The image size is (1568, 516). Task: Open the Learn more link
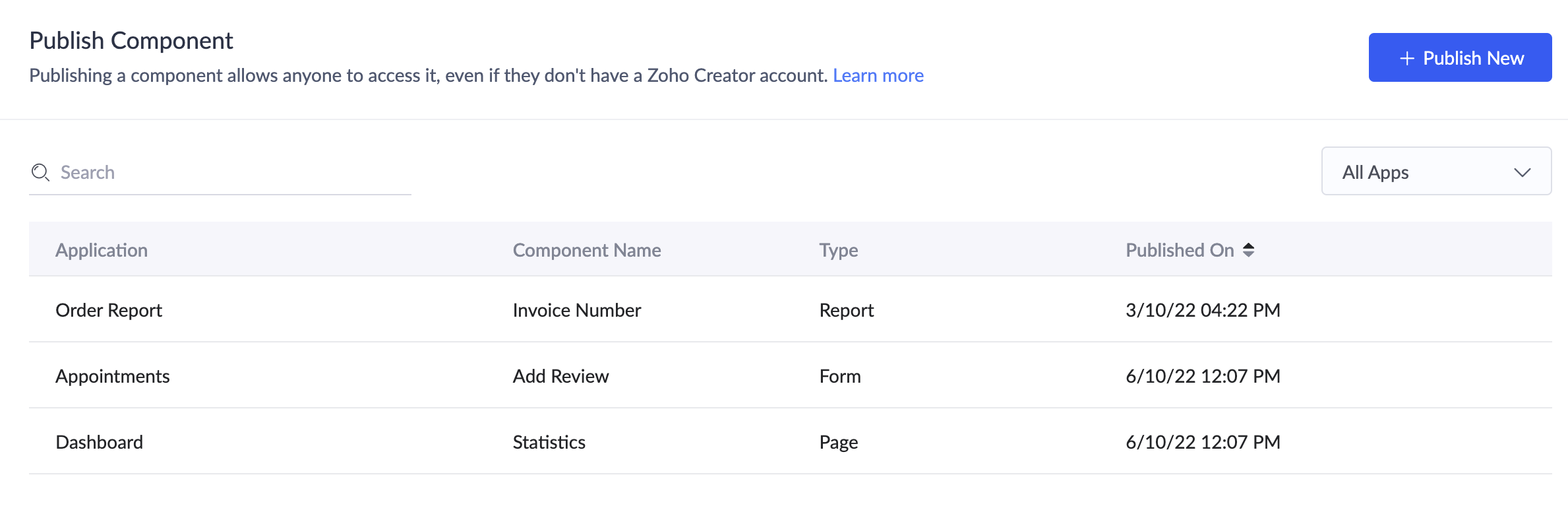point(878,76)
